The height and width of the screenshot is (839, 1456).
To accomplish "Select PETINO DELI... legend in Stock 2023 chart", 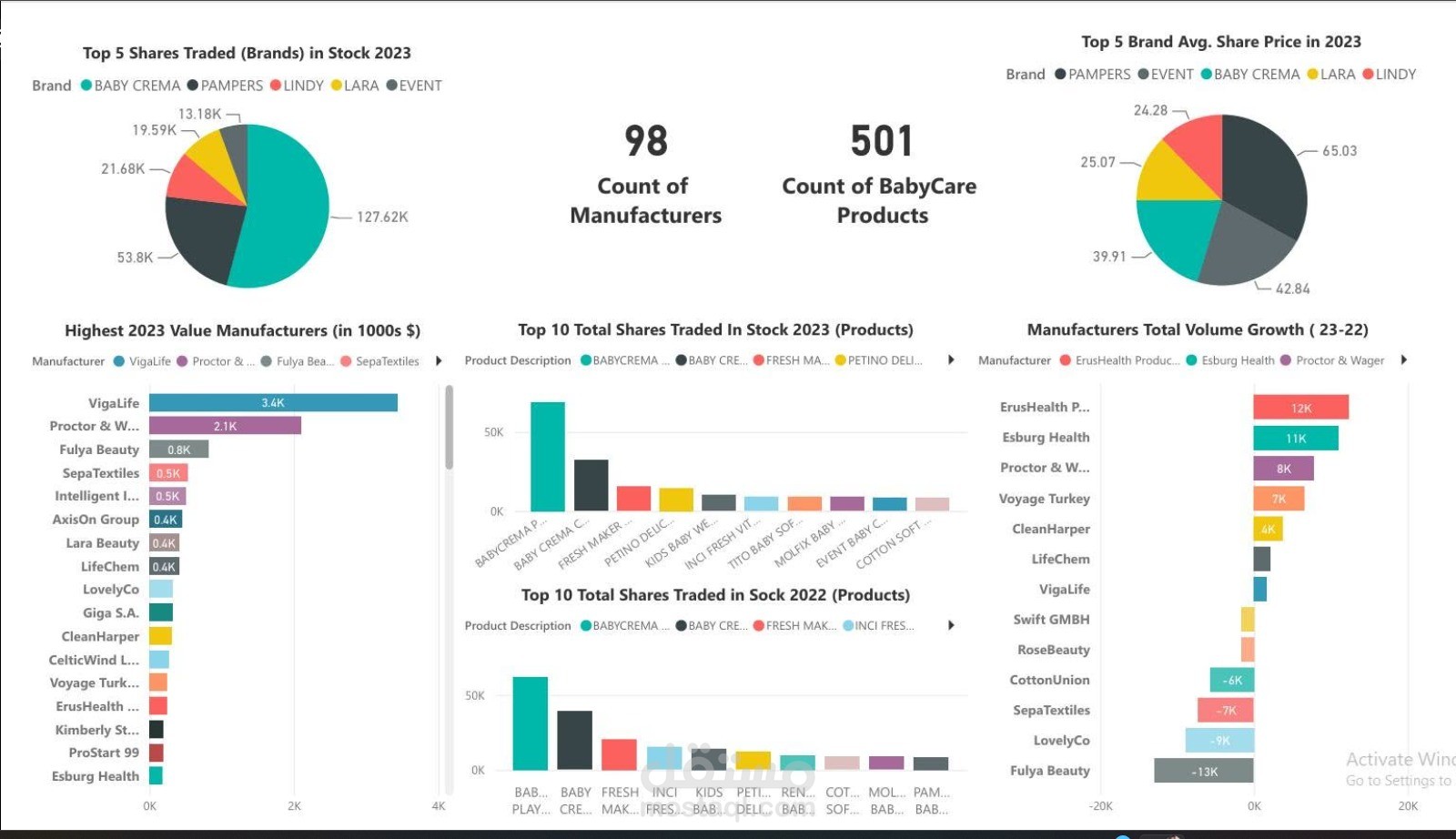I will (x=879, y=360).
